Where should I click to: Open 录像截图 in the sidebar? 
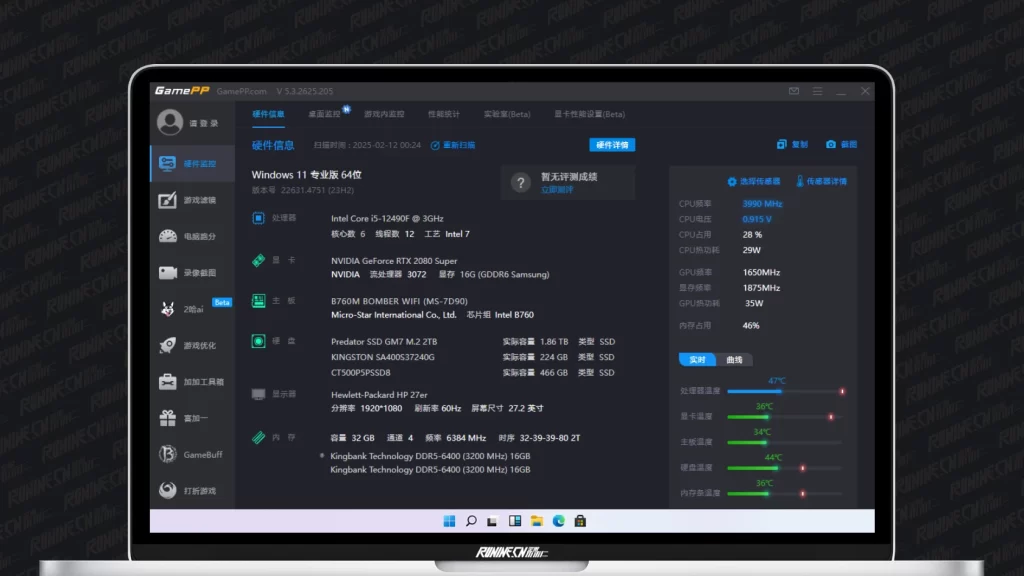point(192,273)
